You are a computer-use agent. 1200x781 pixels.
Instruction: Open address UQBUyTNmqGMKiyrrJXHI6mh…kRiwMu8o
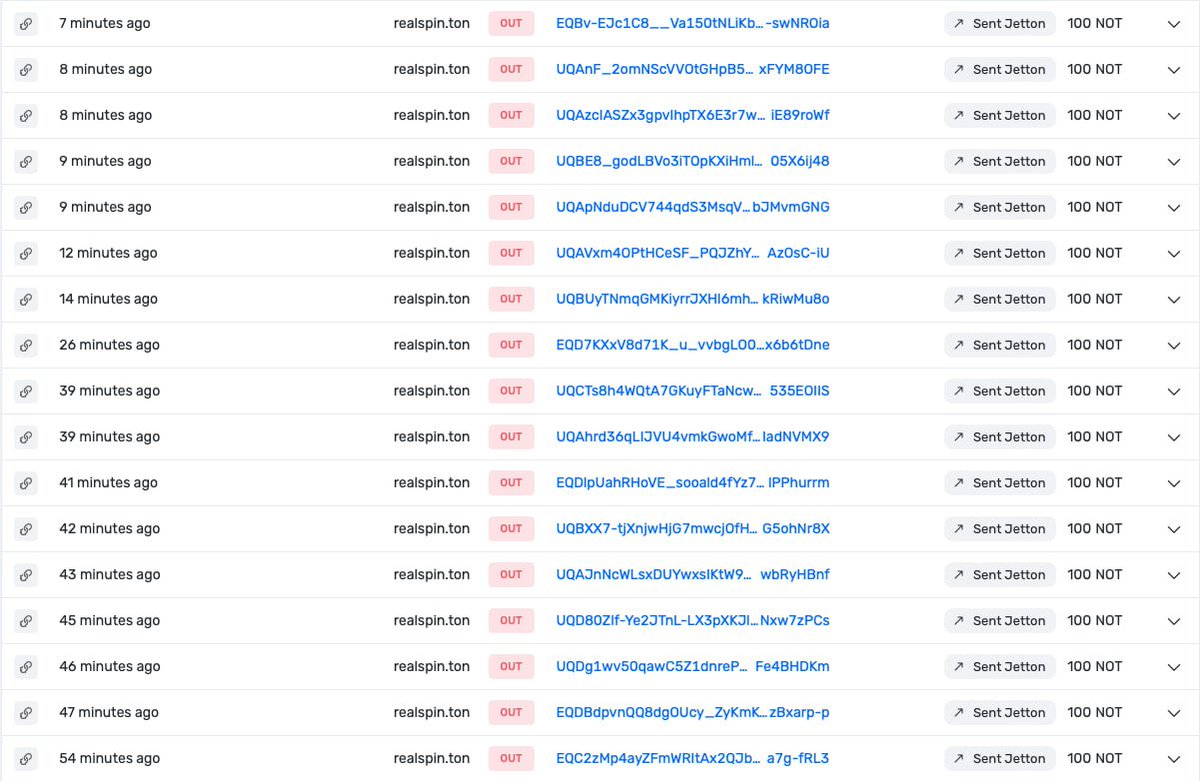click(693, 299)
